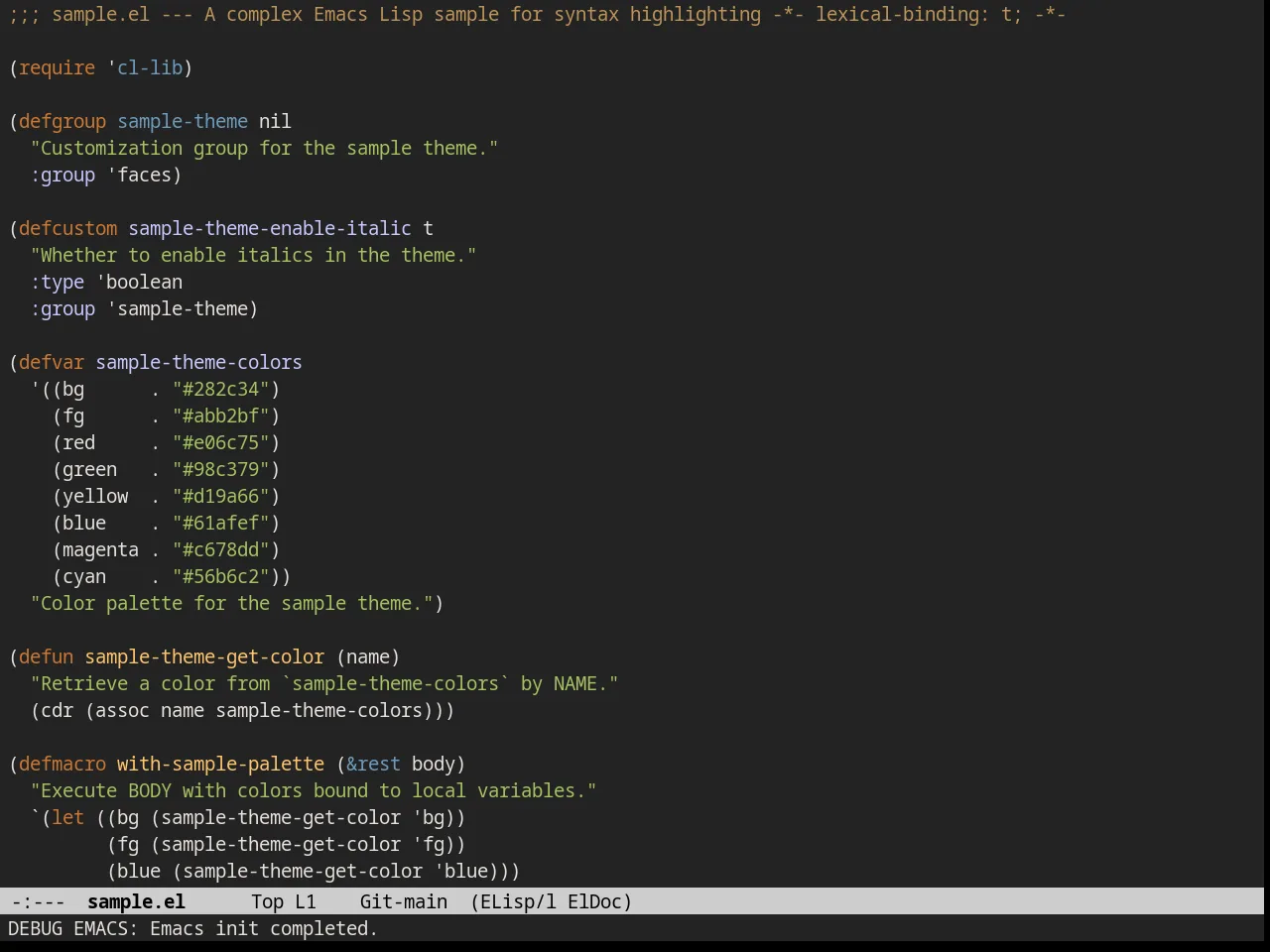1270x952 pixels.
Task: Click the 'let' keyword
Action: 67,817
